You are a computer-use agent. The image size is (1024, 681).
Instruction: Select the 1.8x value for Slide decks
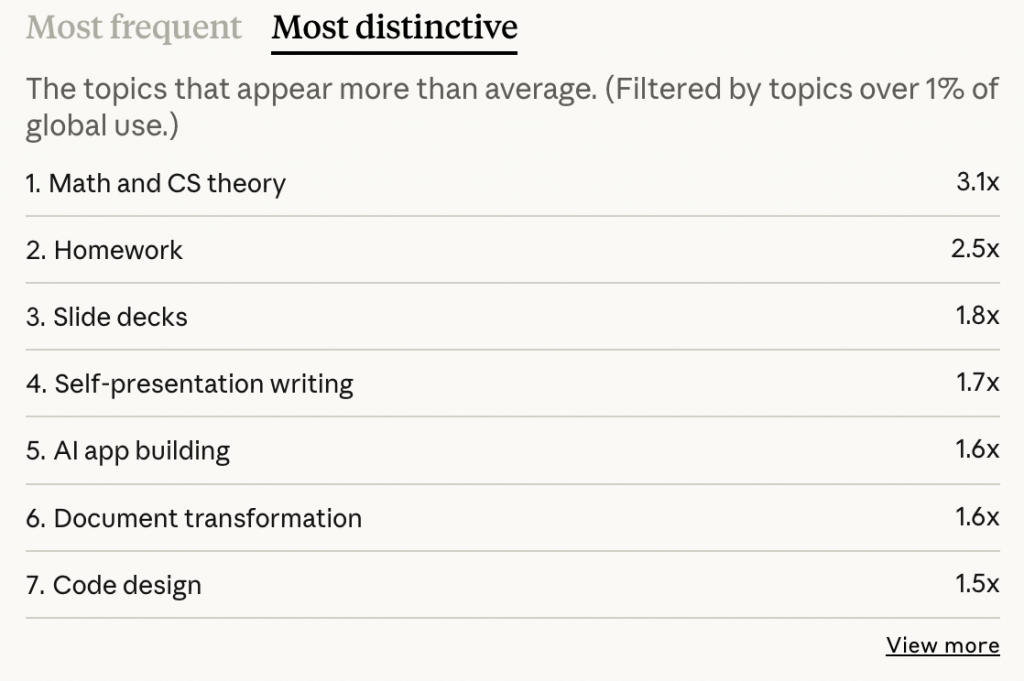coord(978,316)
